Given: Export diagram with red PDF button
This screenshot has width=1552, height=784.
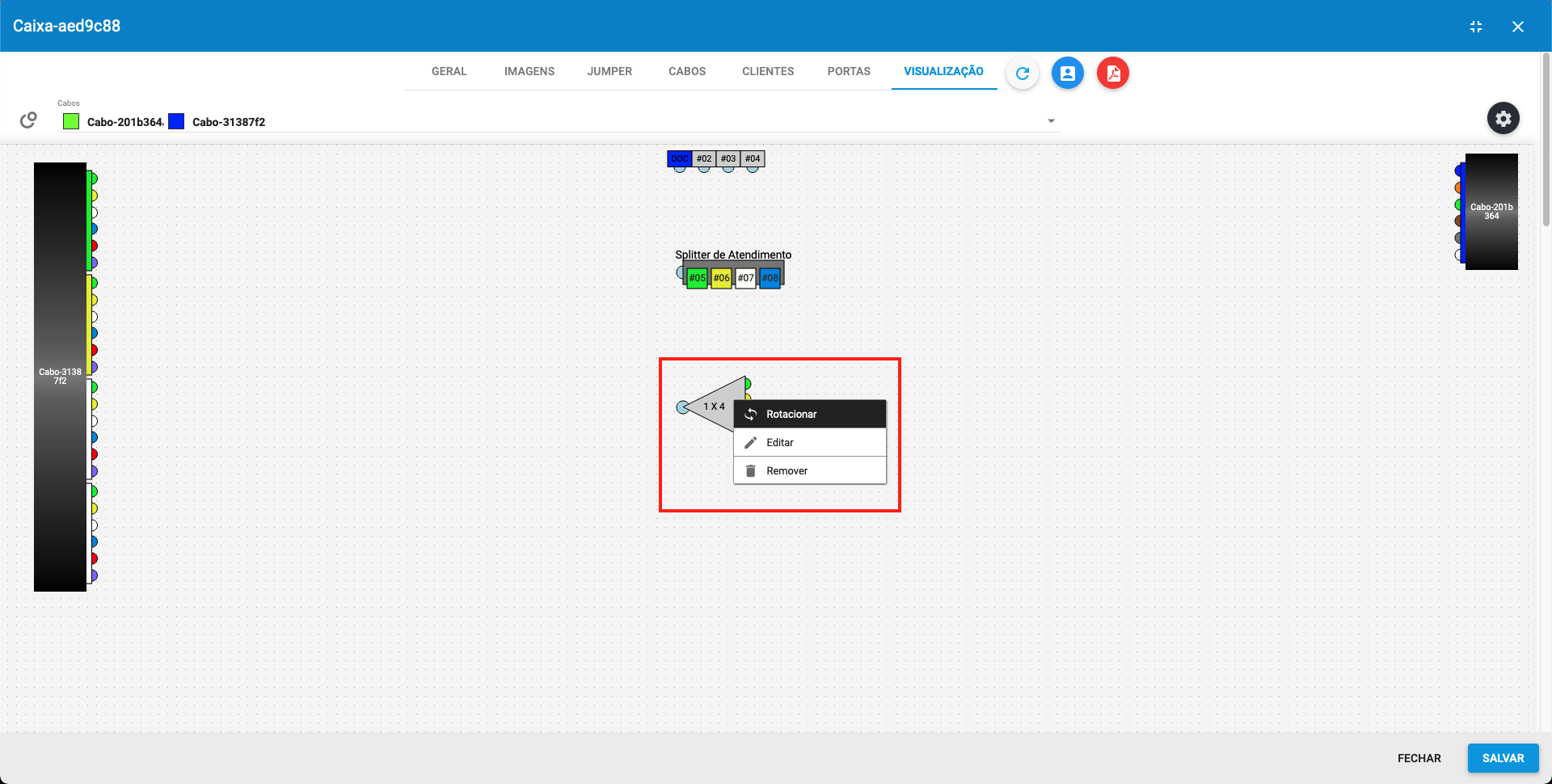Looking at the screenshot, I should click(x=1113, y=74).
